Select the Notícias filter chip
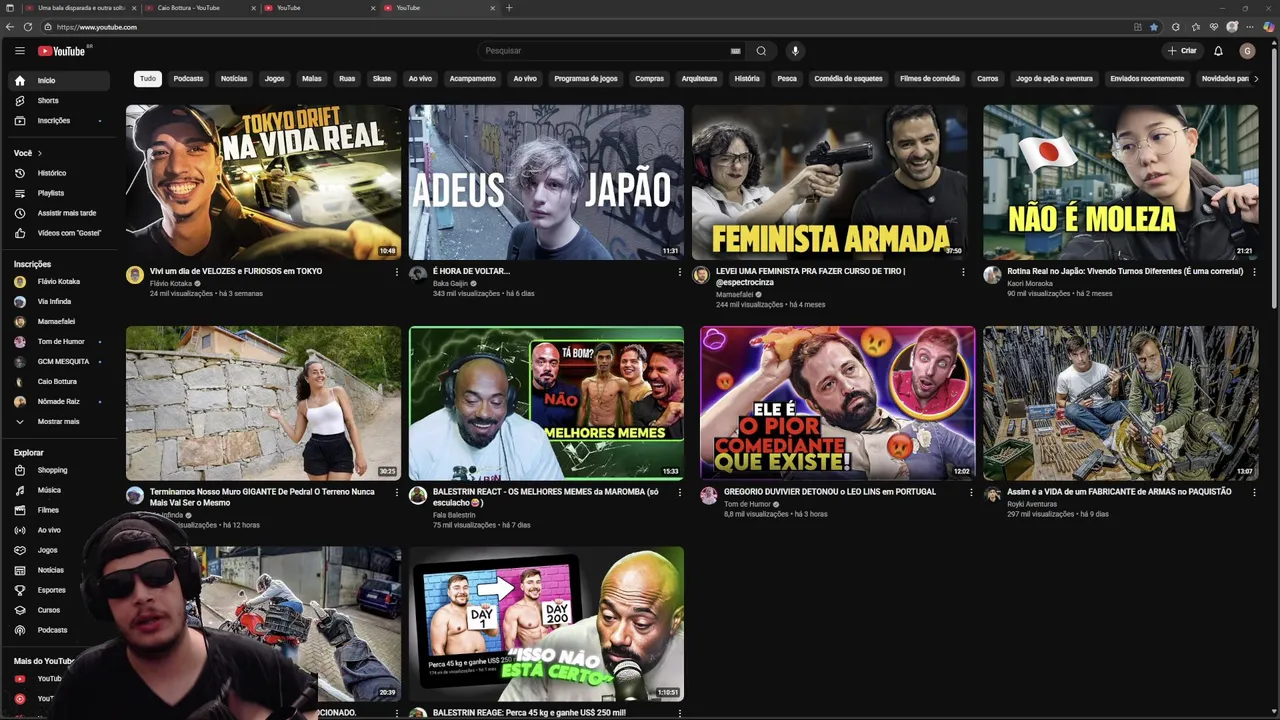Screen dimensions: 1280x720 pos(234,78)
